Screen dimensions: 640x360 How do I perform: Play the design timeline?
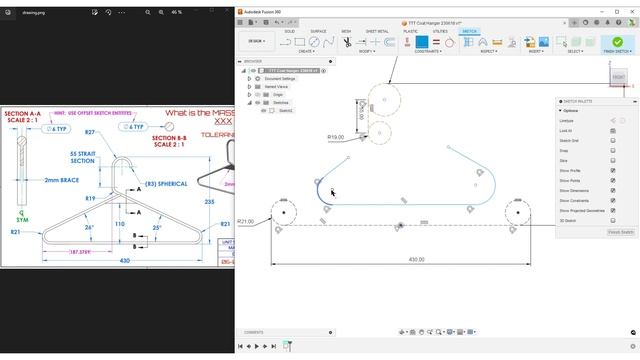256,346
